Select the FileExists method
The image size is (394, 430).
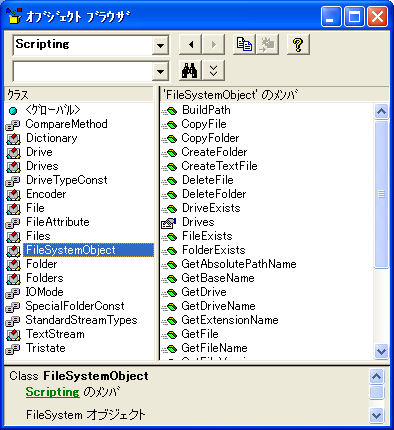coord(207,236)
